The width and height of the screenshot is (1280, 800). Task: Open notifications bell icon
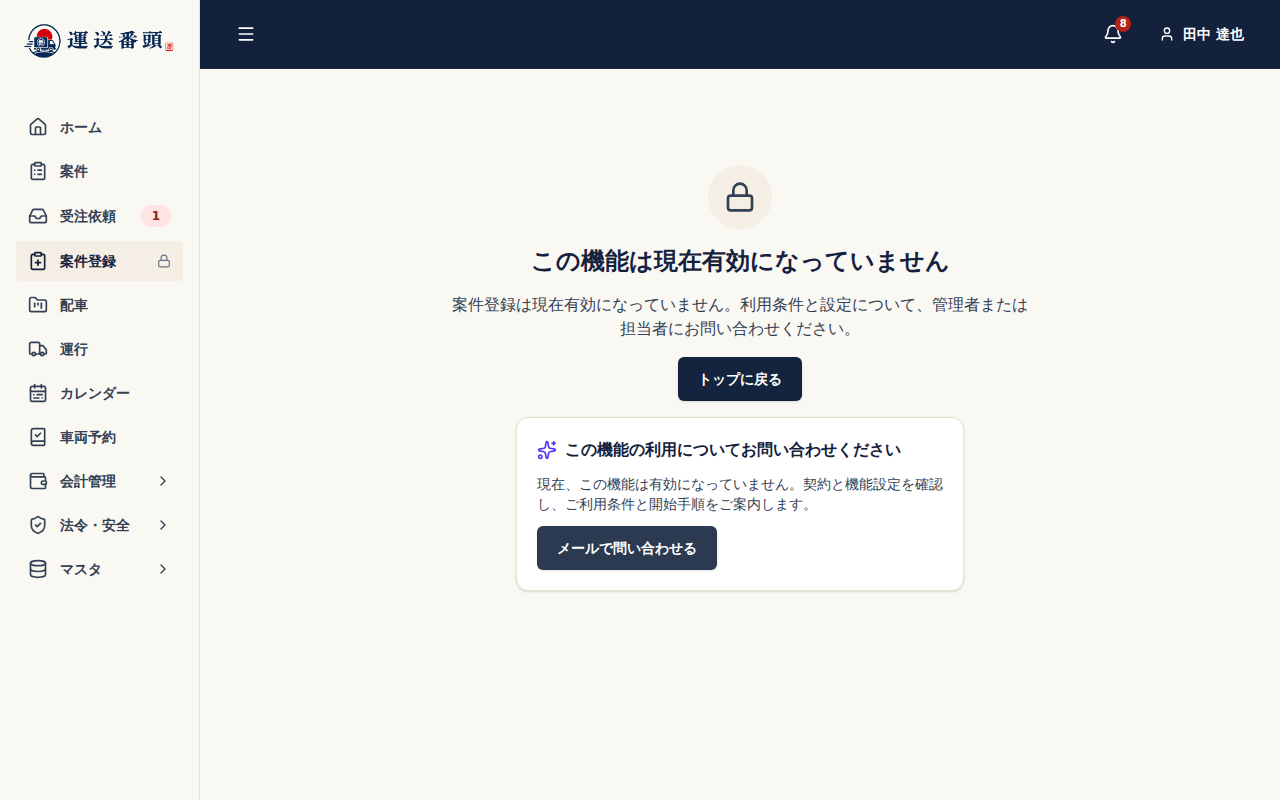click(x=1113, y=34)
